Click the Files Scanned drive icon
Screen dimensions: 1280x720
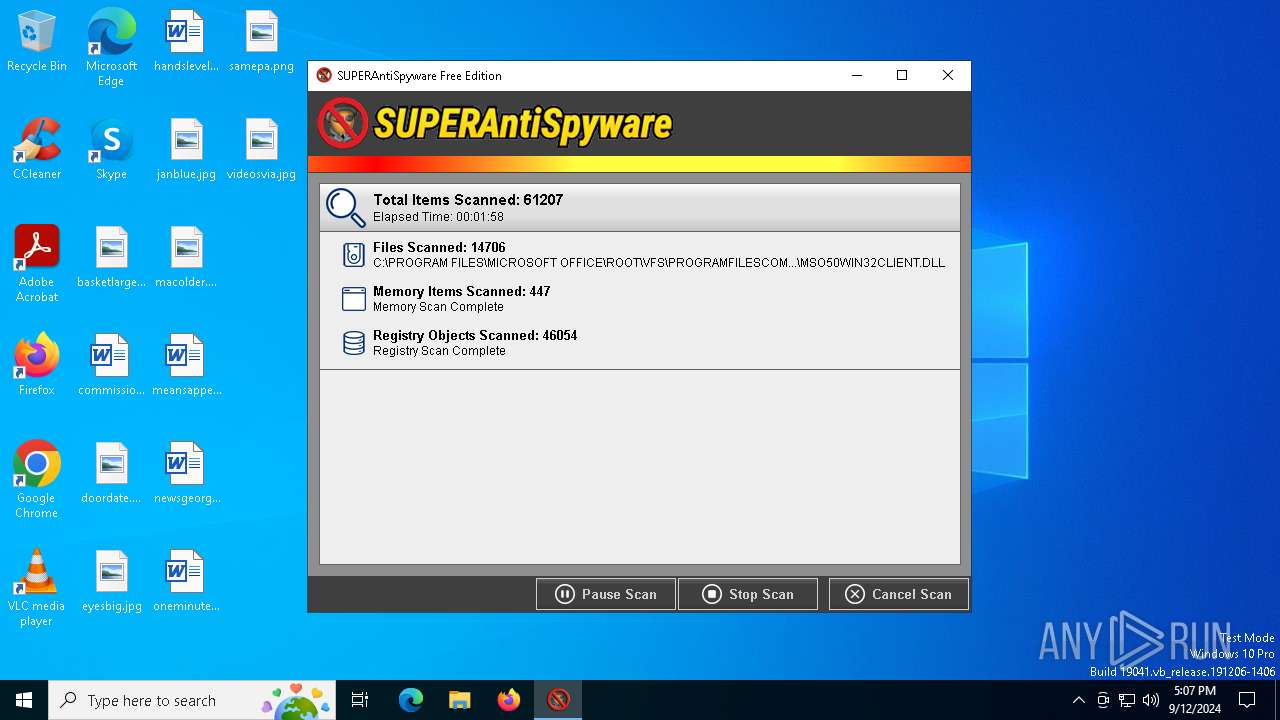coord(354,255)
